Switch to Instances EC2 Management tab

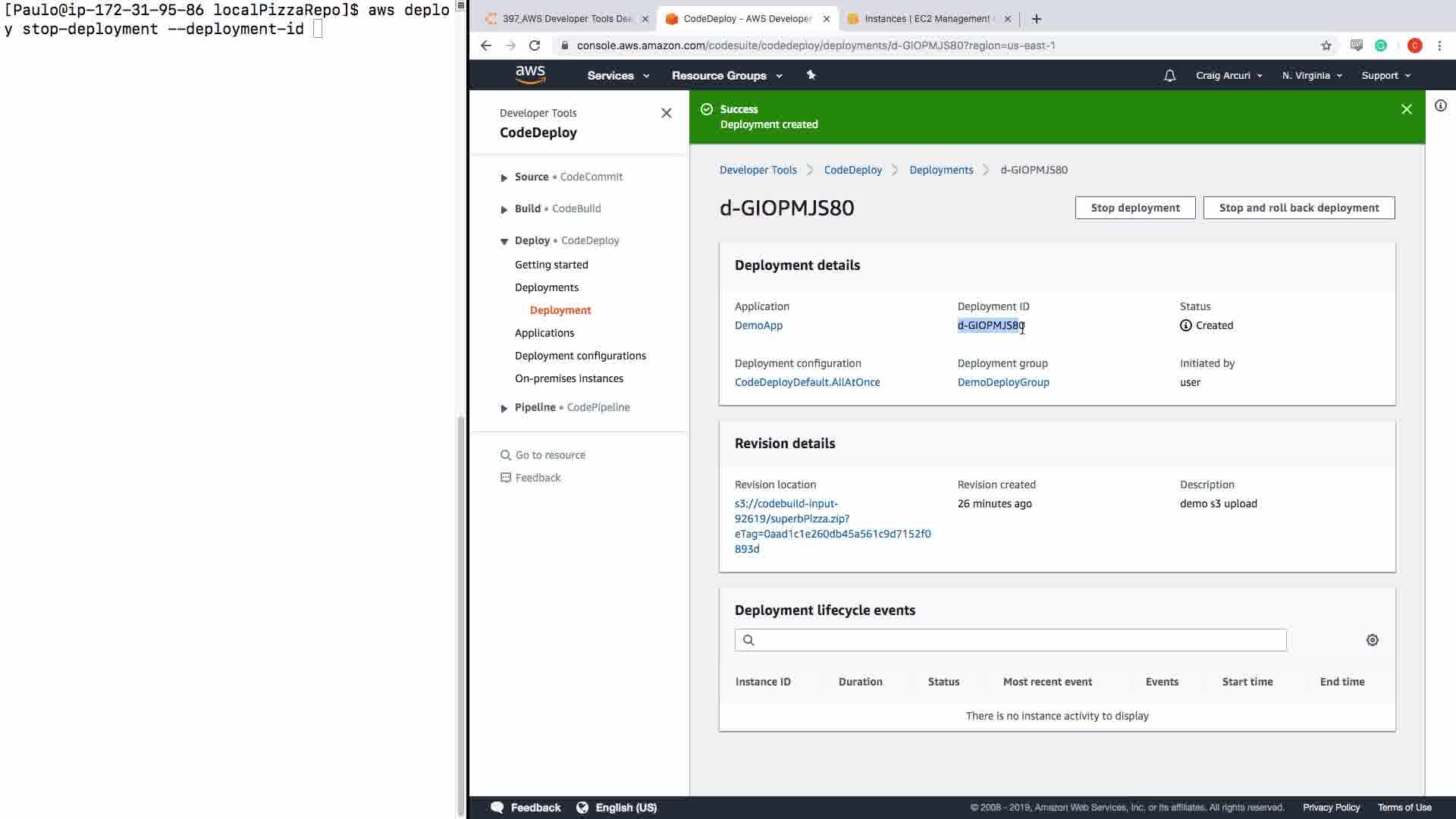(x=926, y=19)
